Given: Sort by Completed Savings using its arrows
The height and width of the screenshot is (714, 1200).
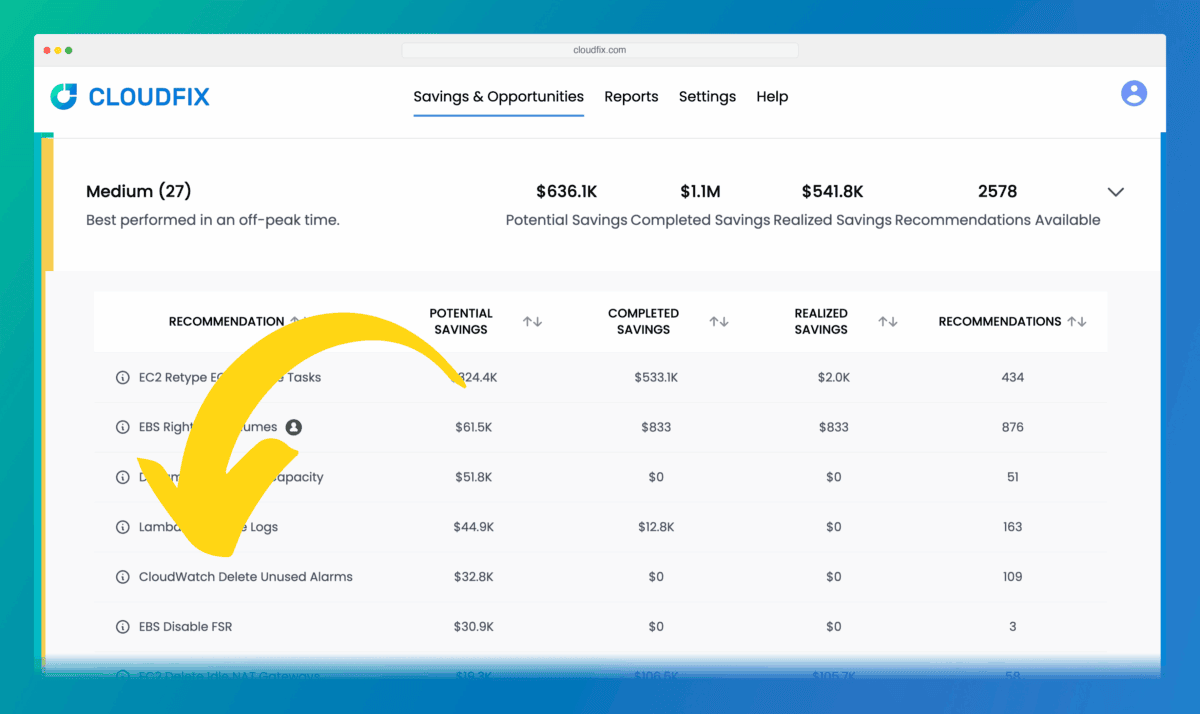Looking at the screenshot, I should point(719,322).
